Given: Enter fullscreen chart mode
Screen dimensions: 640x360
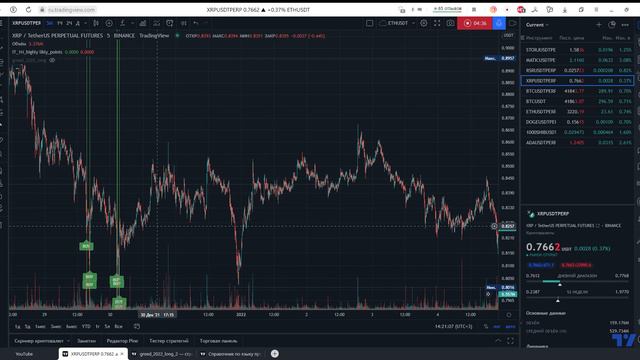Looking at the screenshot, I should (437, 23).
